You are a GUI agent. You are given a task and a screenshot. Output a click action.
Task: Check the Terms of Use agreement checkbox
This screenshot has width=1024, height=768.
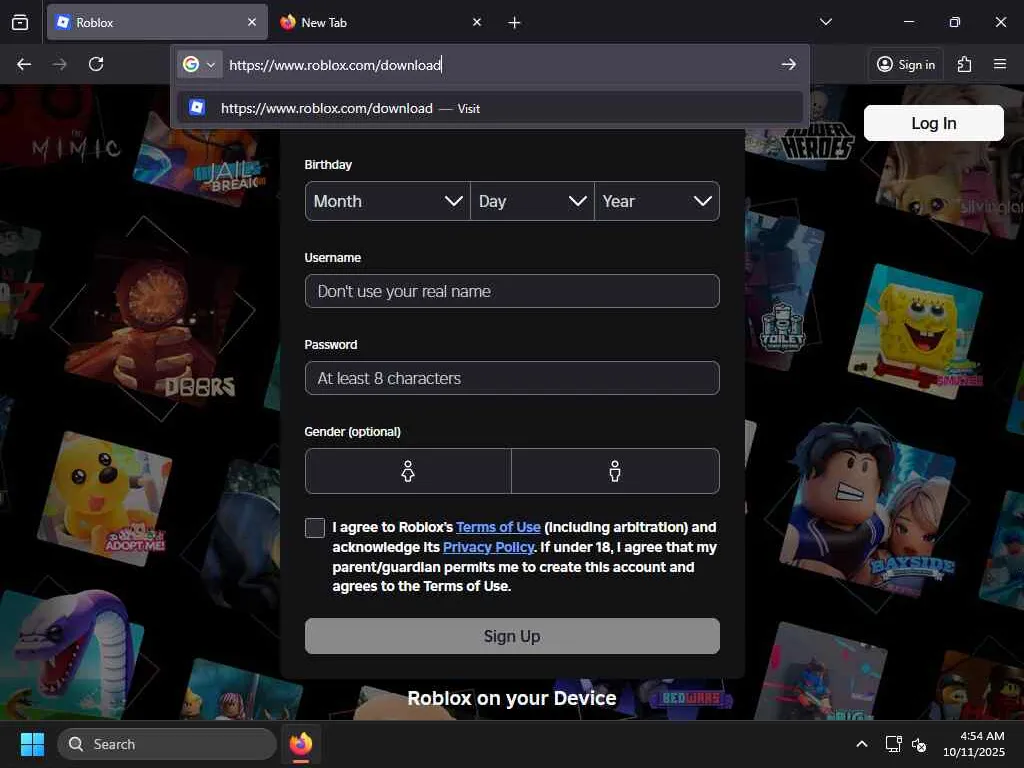pyautogui.click(x=315, y=528)
